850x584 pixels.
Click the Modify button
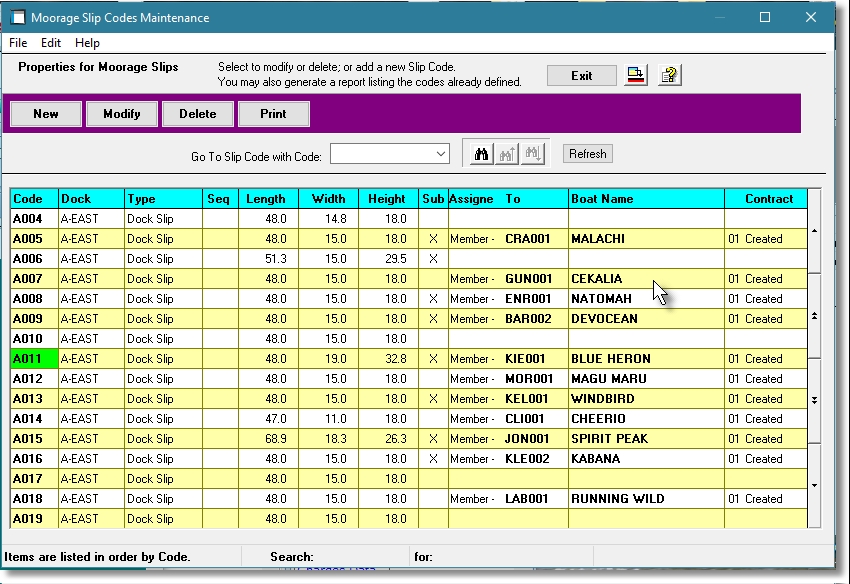click(121, 113)
